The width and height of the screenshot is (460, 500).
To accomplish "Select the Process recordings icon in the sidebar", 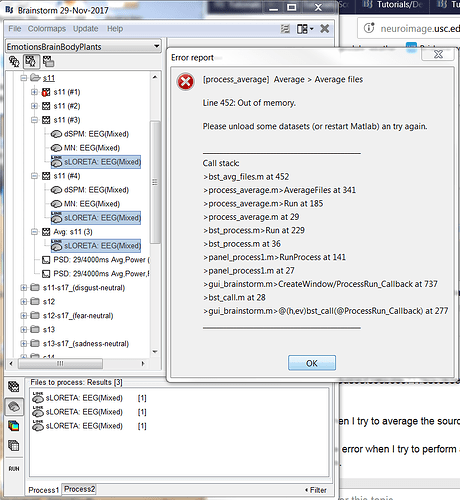I will pyautogui.click(x=14, y=387).
